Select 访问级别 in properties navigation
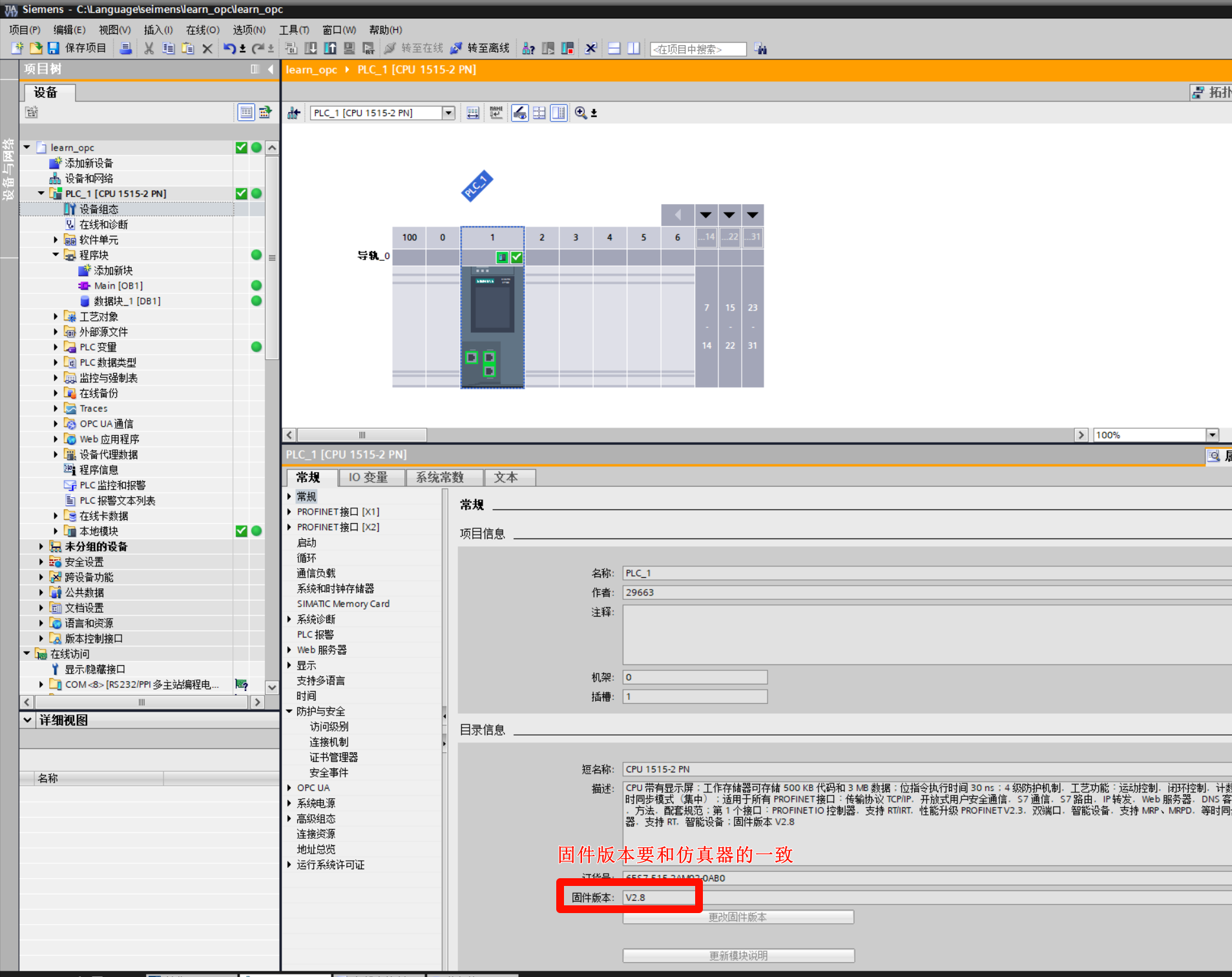 (x=329, y=726)
